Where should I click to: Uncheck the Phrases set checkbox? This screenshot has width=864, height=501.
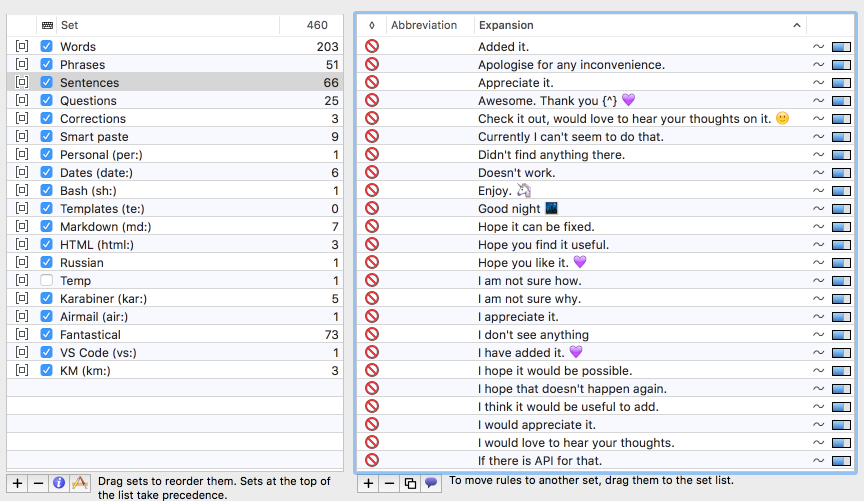pos(46,64)
